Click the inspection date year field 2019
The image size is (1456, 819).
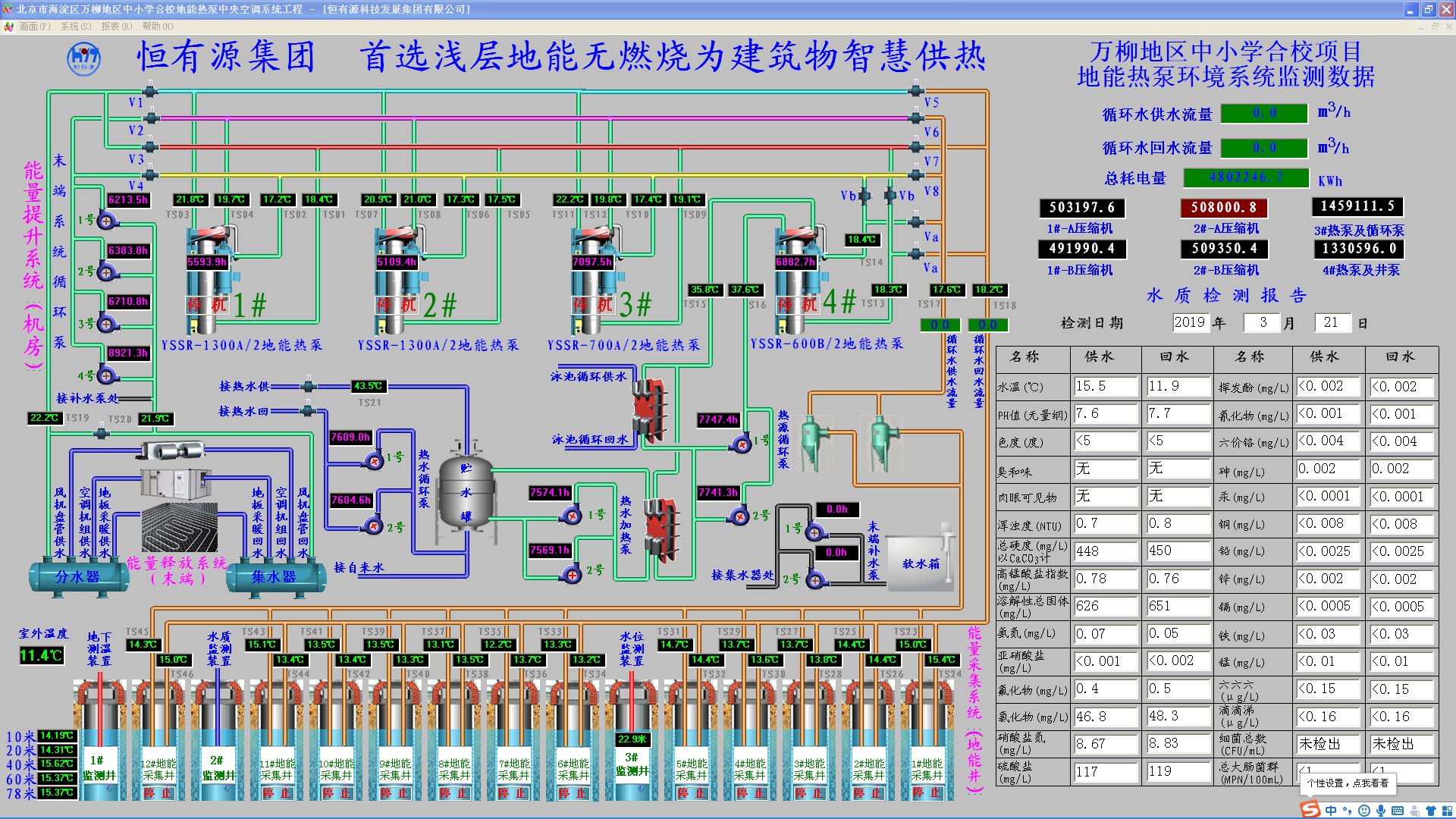coord(1190,322)
